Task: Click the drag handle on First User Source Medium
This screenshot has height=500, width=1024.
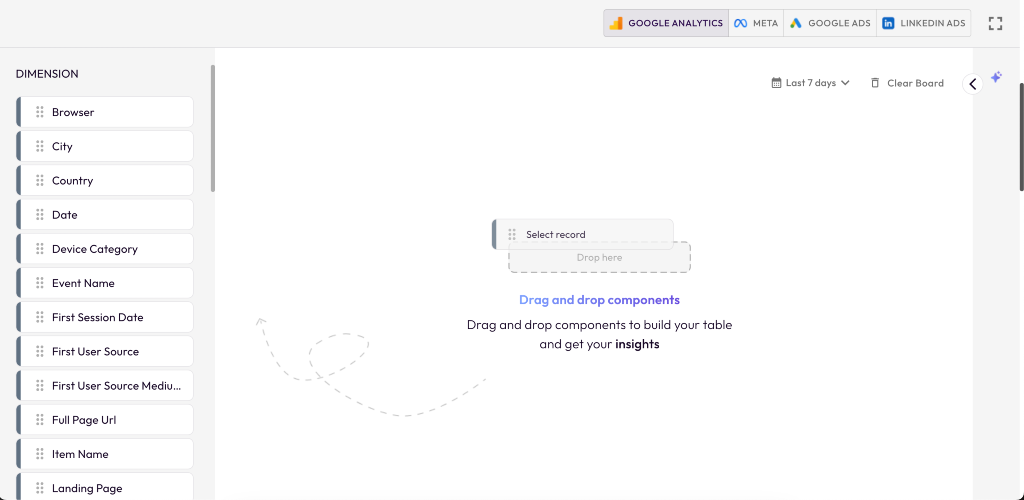Action: [x=40, y=385]
